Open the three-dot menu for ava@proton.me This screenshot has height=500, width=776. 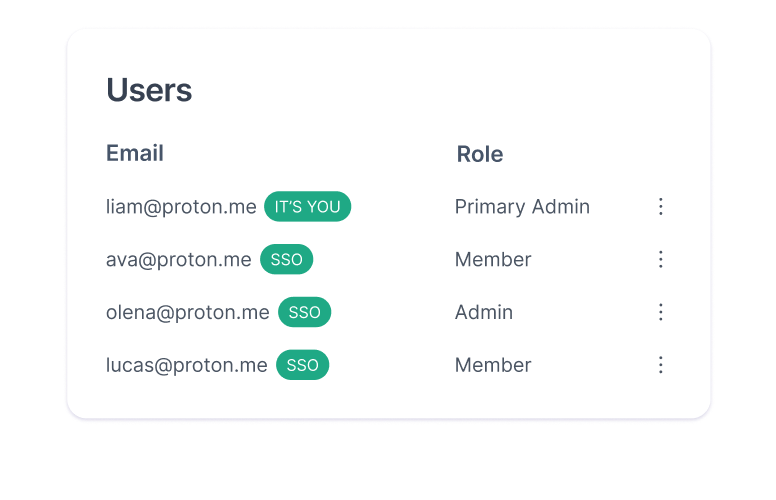(660, 260)
